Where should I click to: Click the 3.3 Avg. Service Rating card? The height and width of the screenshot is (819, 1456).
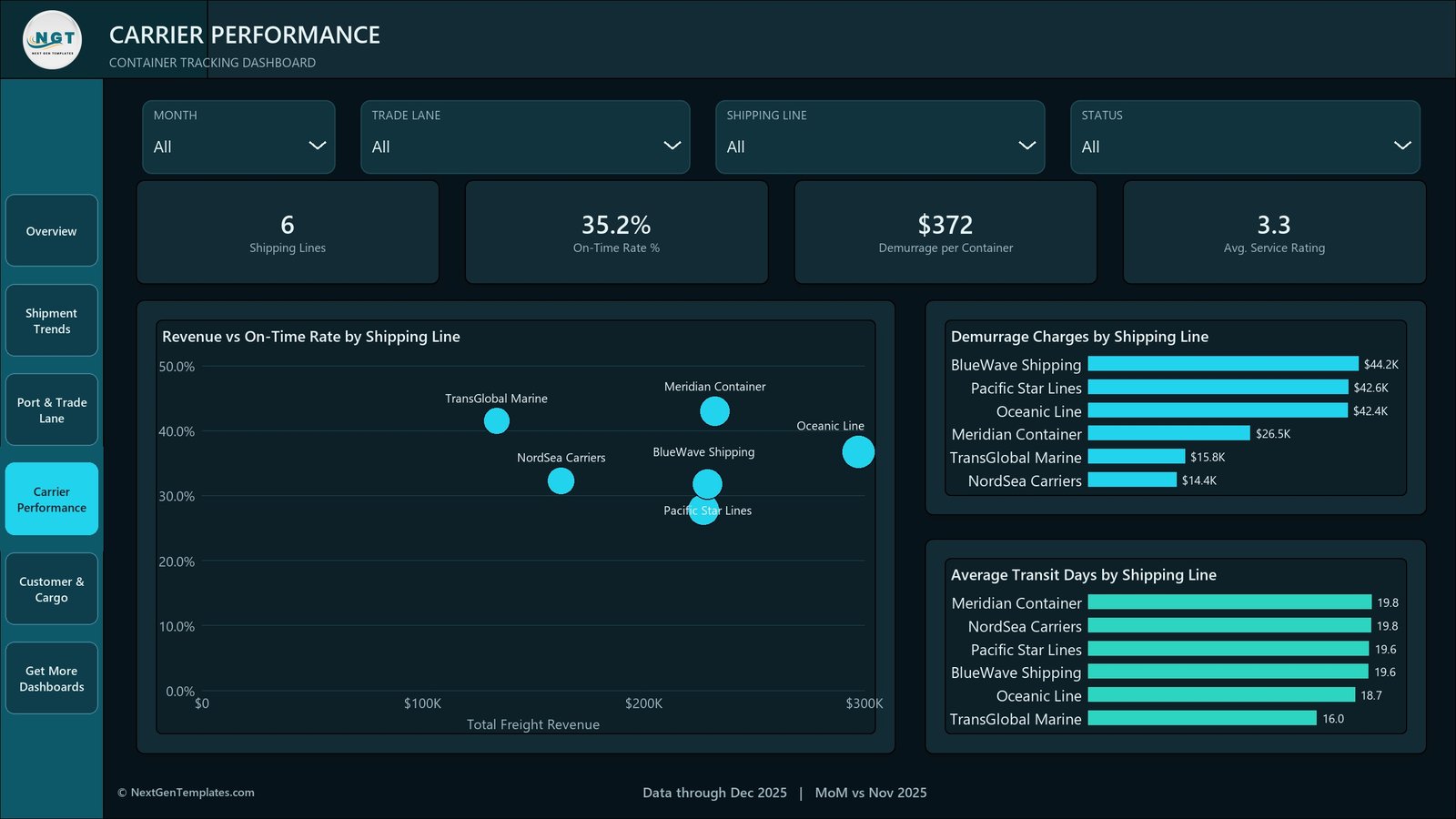point(1274,232)
